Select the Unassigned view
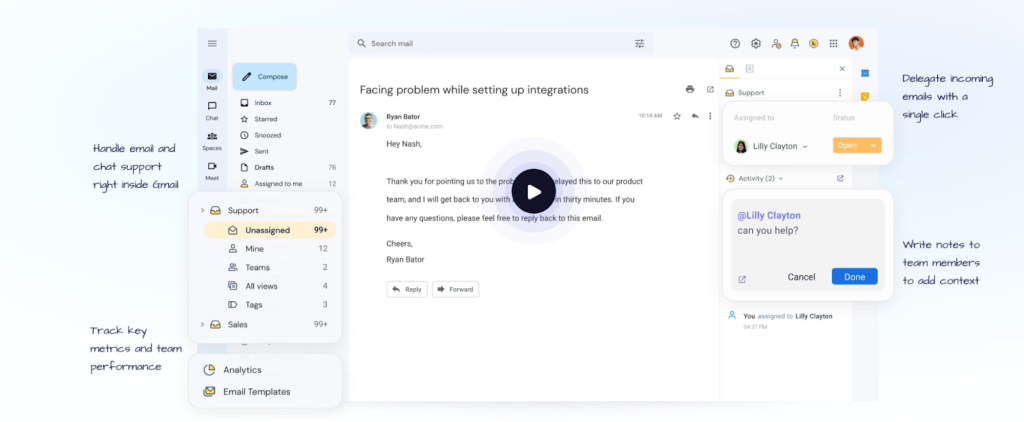 (x=270, y=230)
